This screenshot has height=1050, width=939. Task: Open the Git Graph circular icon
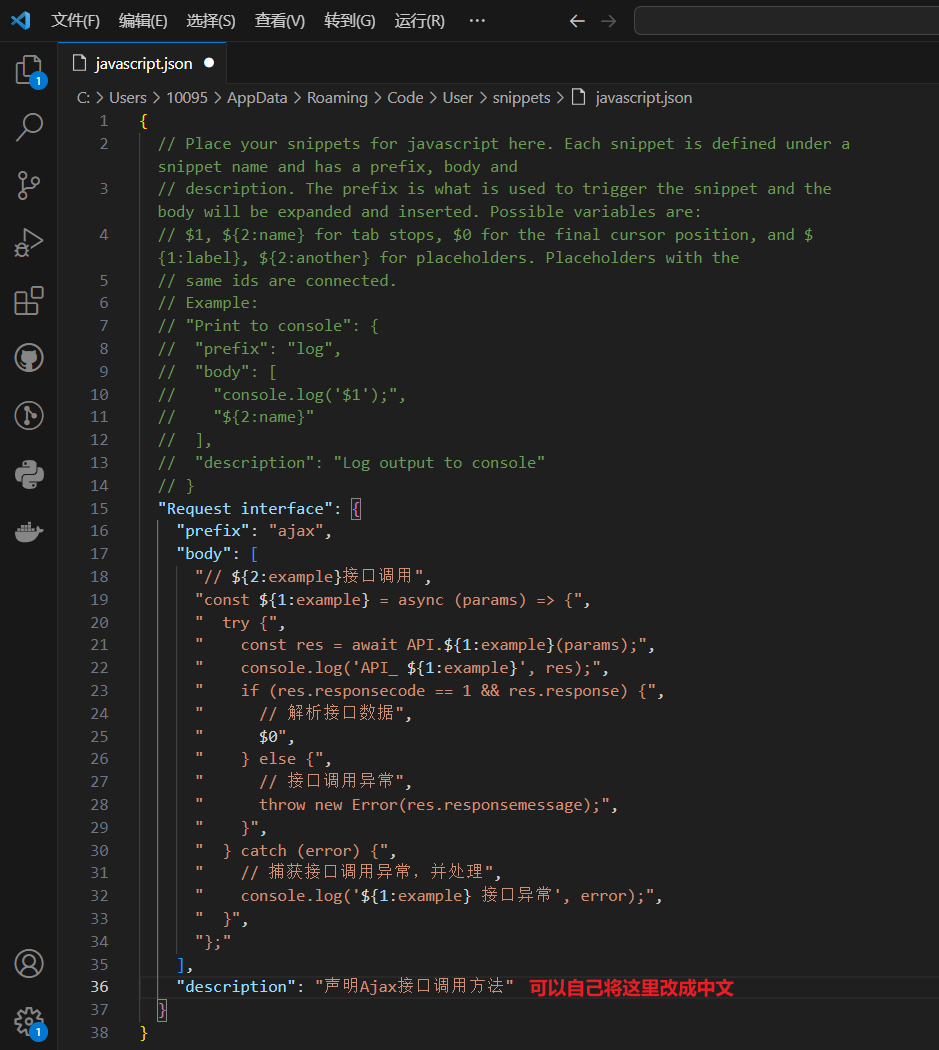click(29, 416)
